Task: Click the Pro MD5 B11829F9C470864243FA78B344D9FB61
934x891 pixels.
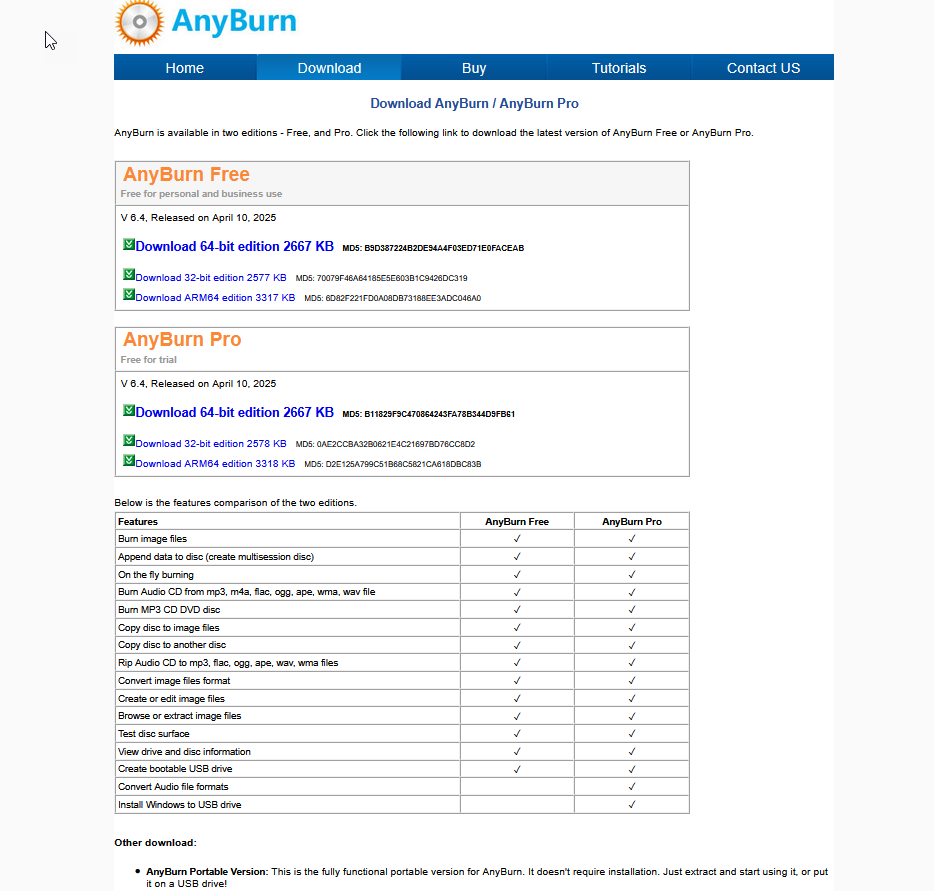Action: [429, 415]
